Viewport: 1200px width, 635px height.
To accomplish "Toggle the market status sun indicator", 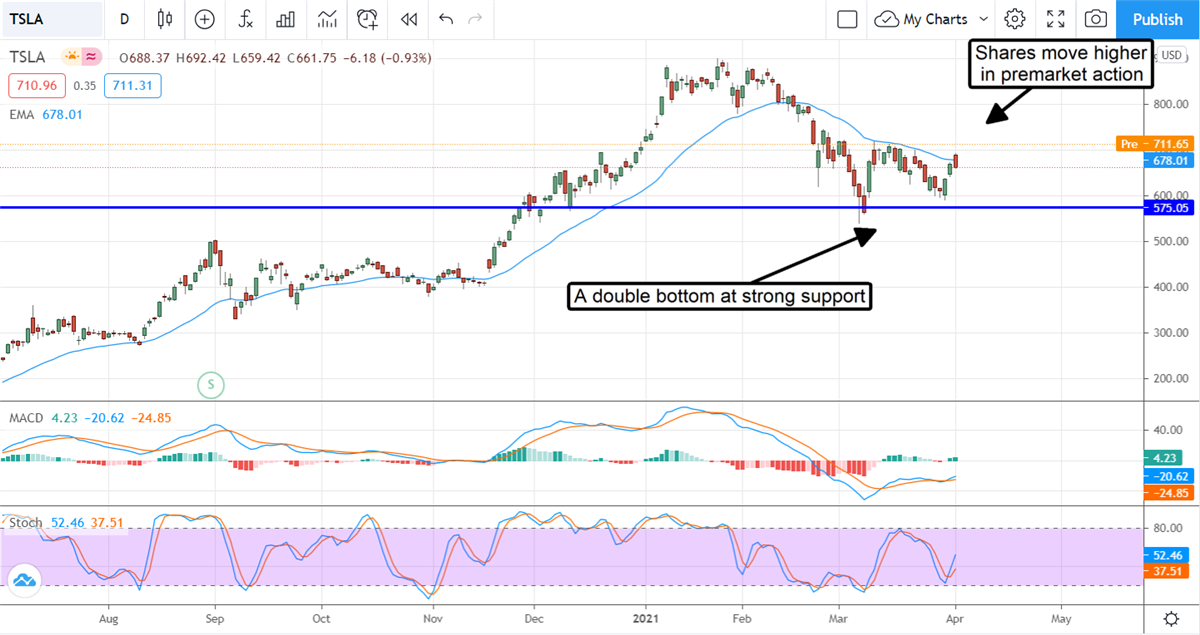I will tap(71, 58).
